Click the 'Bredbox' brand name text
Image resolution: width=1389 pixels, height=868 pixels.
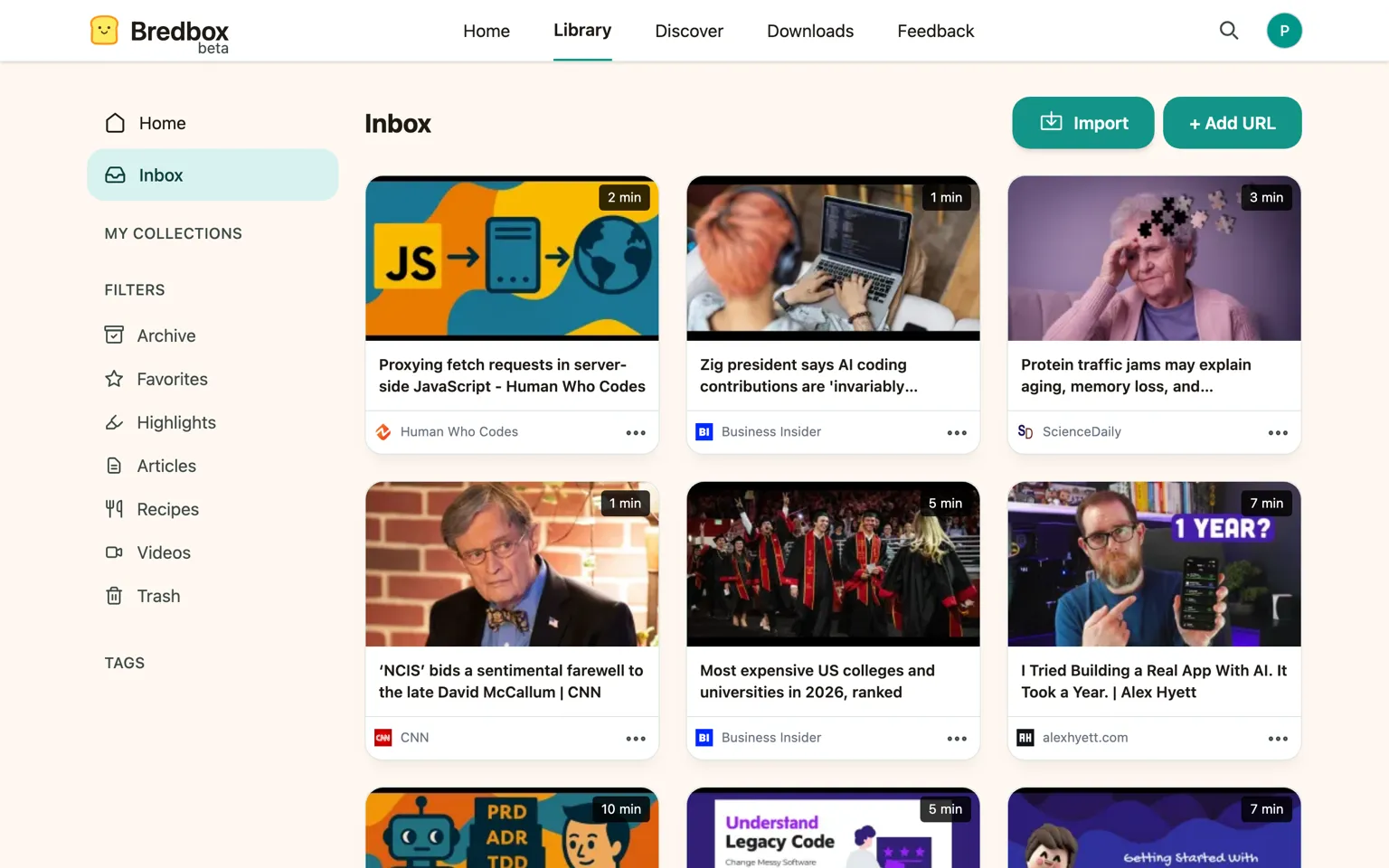tap(179, 31)
